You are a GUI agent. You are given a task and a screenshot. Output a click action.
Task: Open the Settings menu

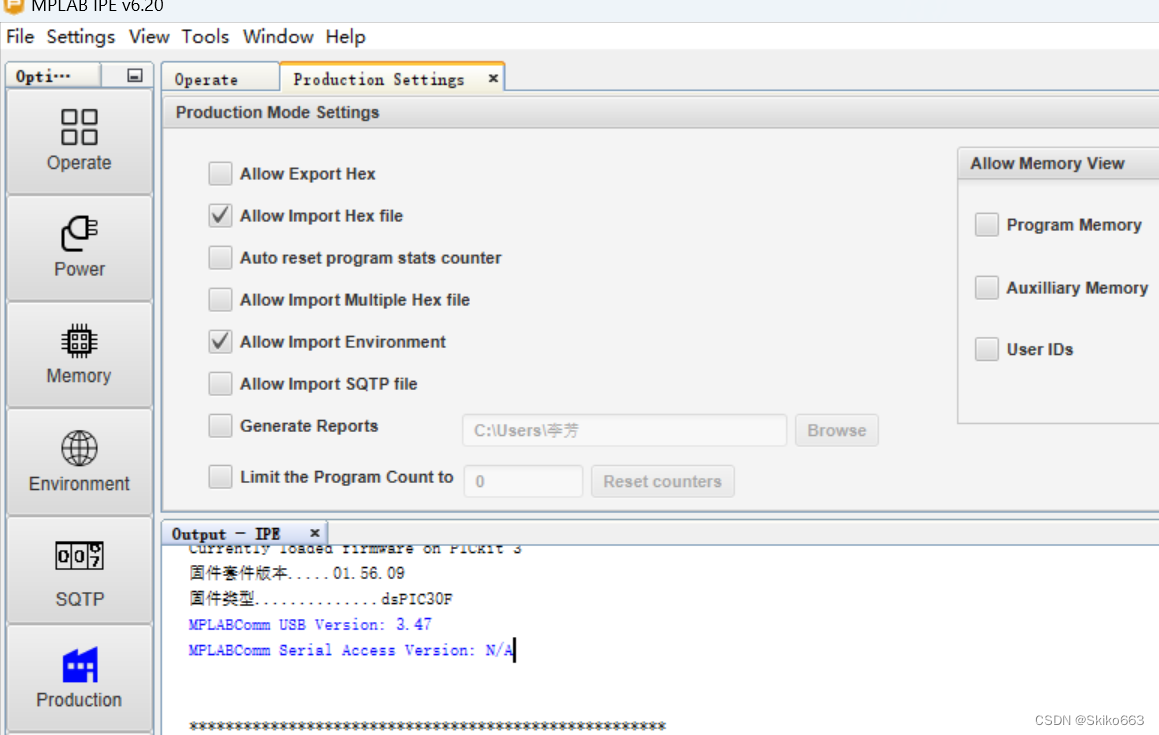tap(81, 36)
